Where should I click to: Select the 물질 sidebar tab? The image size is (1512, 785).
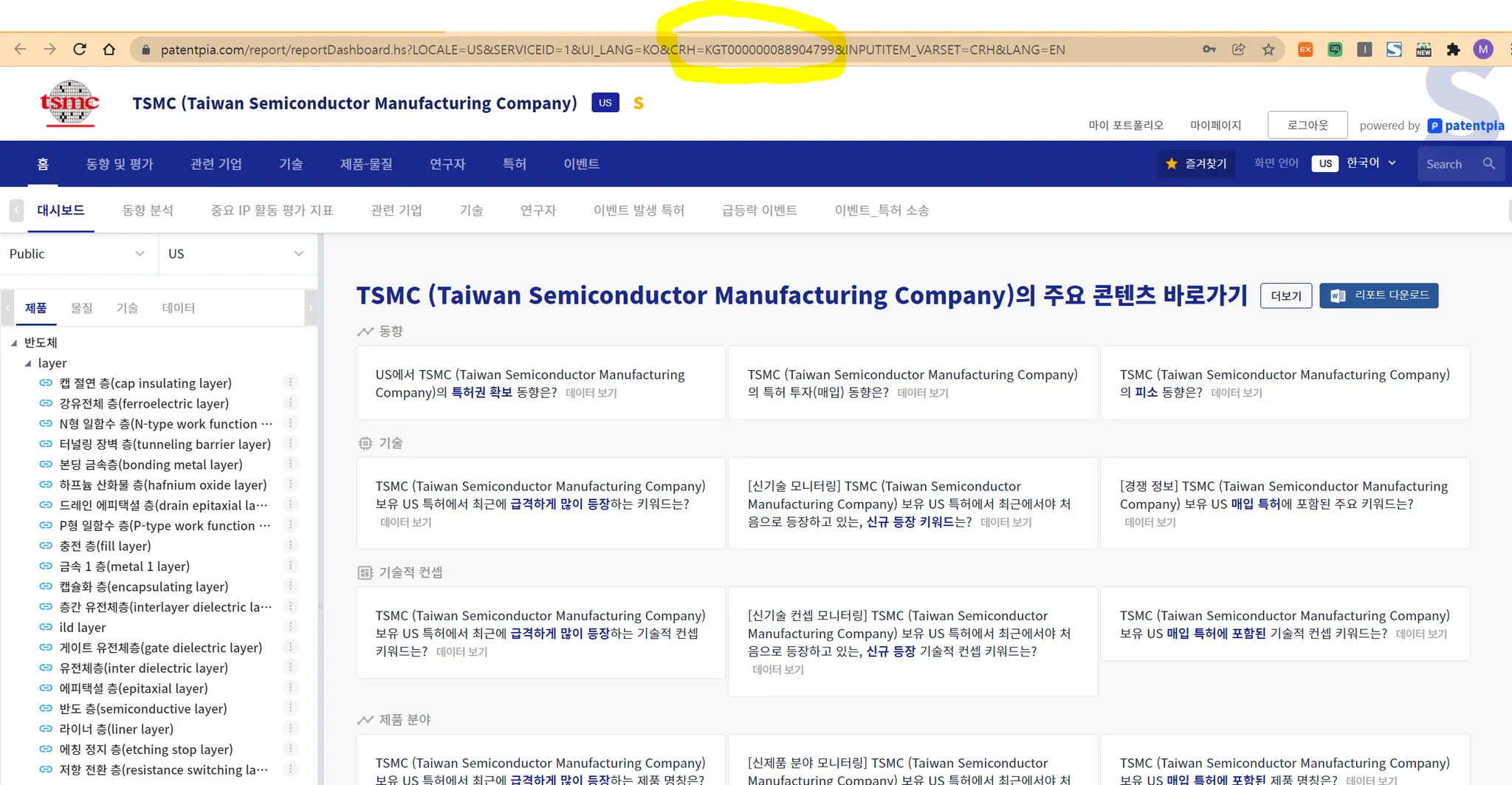point(82,308)
